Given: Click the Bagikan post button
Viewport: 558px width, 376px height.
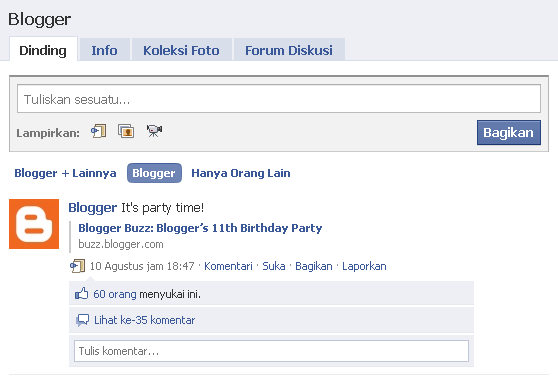Looking at the screenshot, I should 509,132.
